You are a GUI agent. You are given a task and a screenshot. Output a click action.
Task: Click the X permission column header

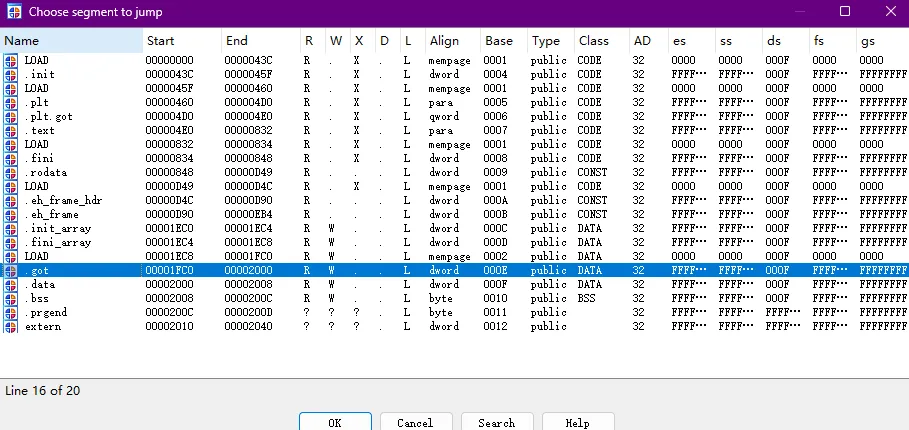pos(363,41)
